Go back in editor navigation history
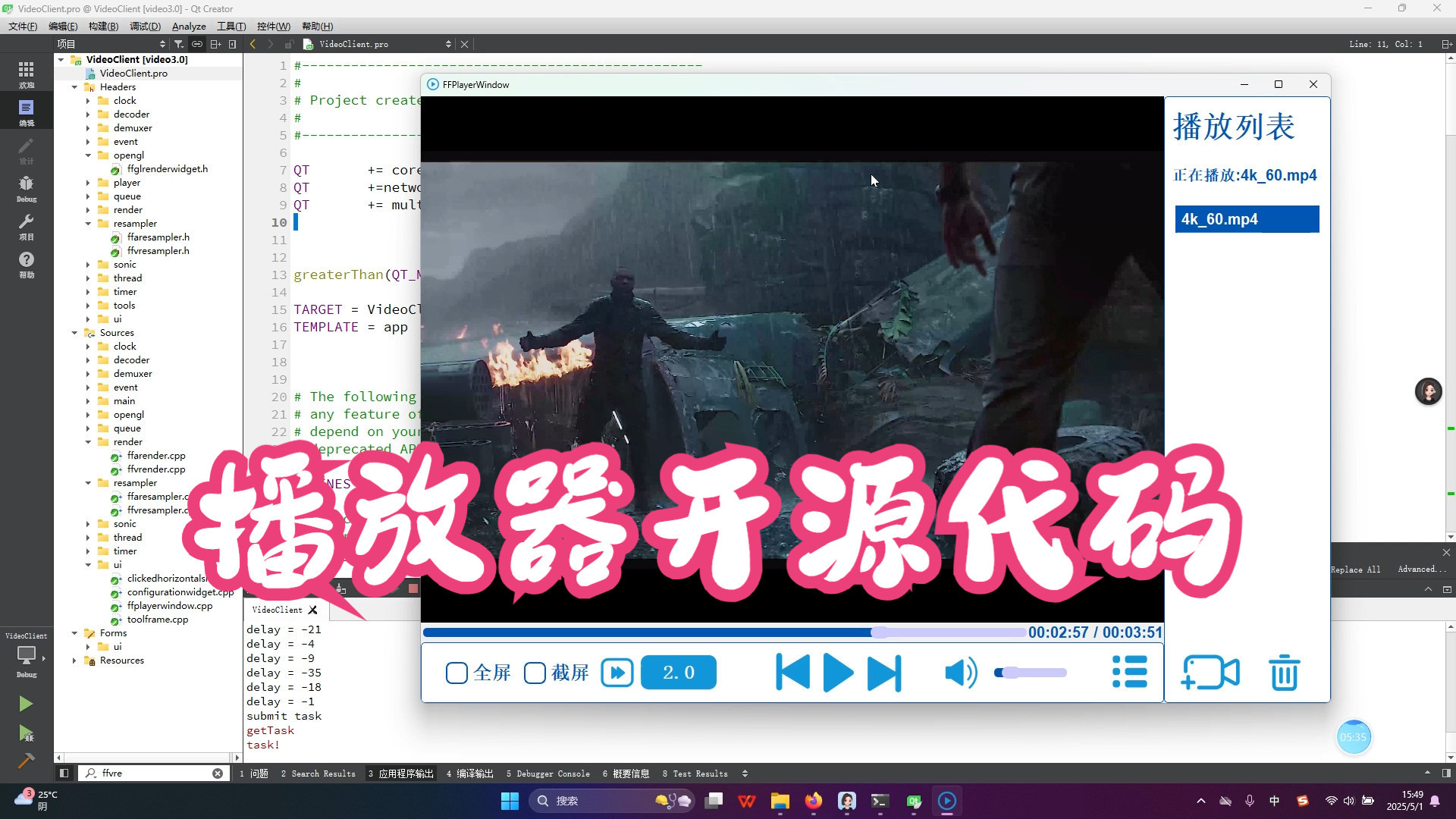 click(253, 44)
